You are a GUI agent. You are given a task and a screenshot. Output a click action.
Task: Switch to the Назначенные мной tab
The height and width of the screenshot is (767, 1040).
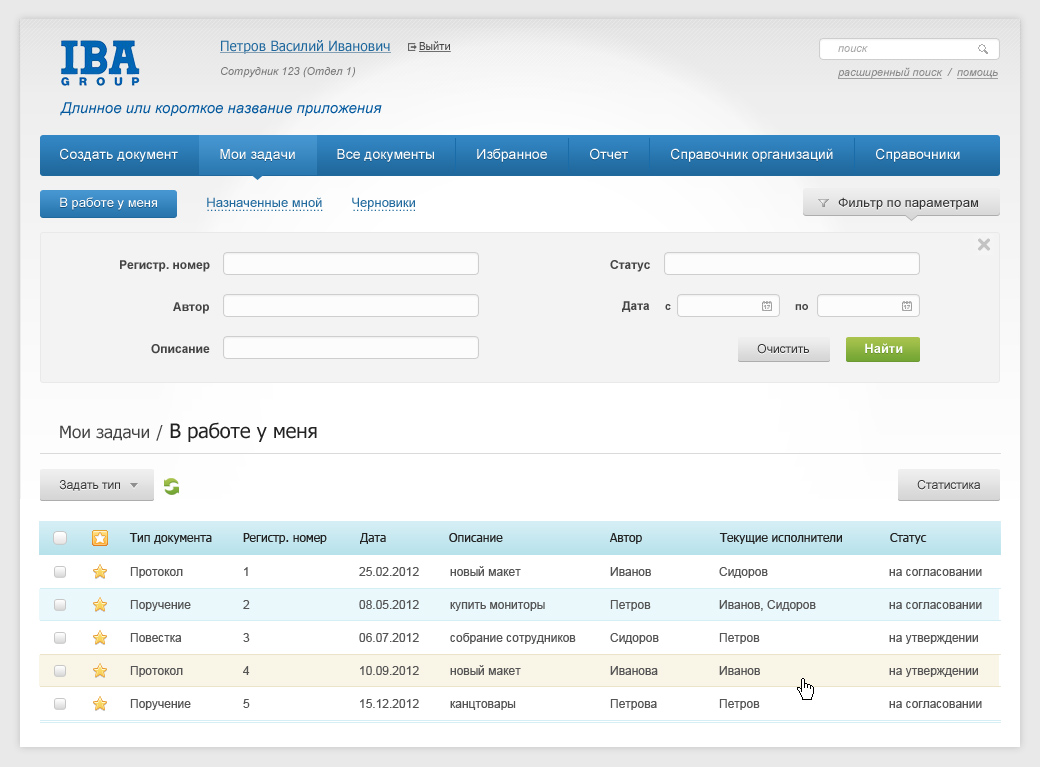click(264, 203)
